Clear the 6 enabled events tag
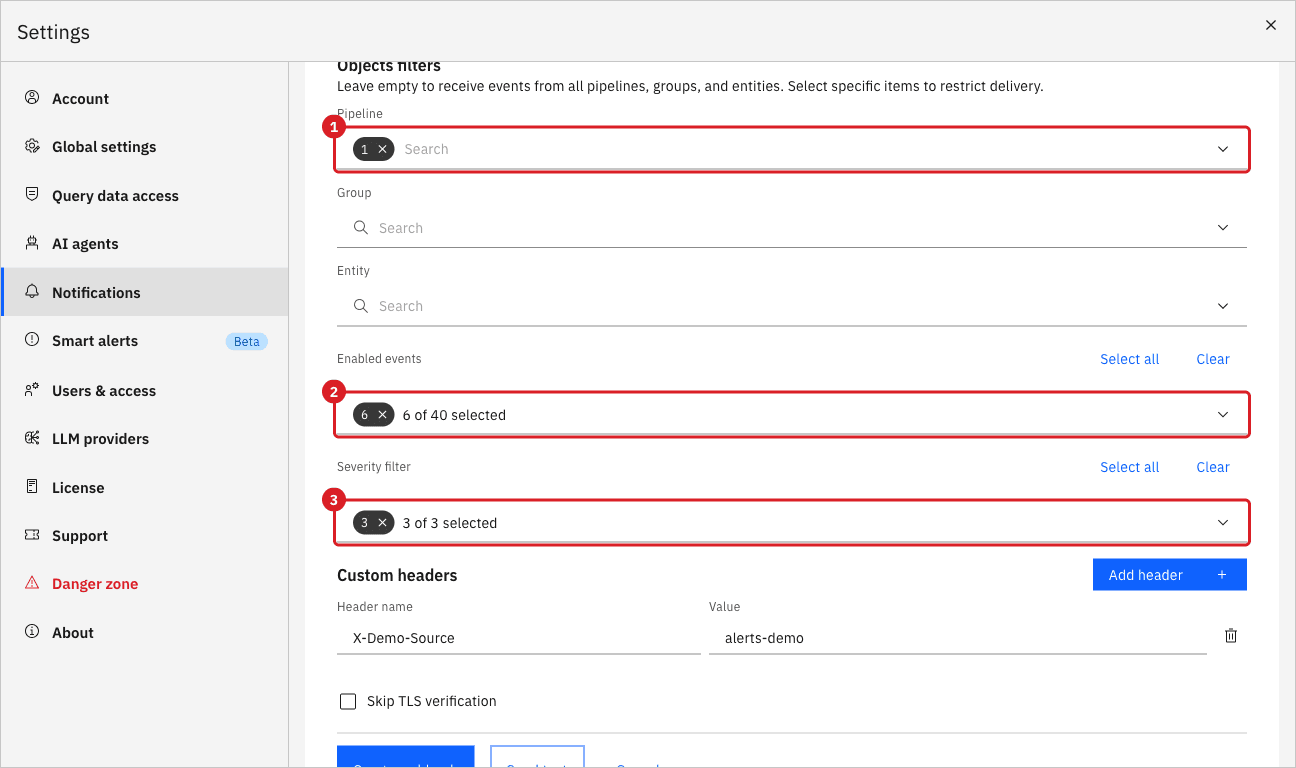 [382, 414]
